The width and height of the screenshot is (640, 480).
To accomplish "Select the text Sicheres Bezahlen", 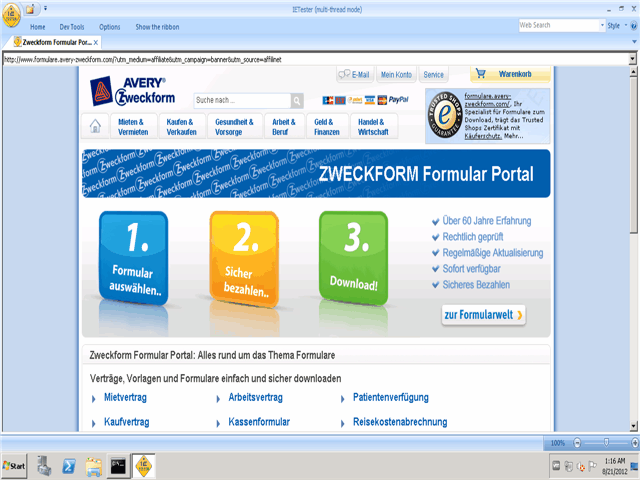I will point(476,285).
